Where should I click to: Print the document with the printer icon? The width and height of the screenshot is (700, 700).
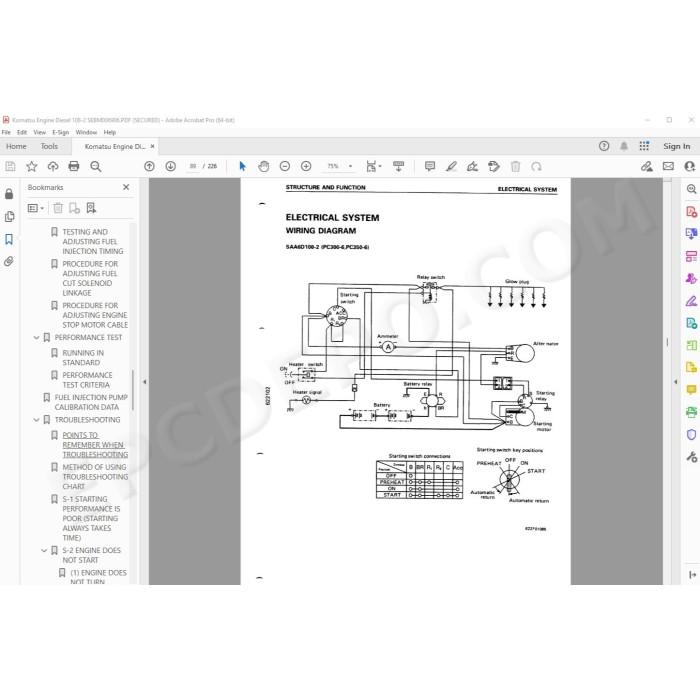(x=74, y=167)
